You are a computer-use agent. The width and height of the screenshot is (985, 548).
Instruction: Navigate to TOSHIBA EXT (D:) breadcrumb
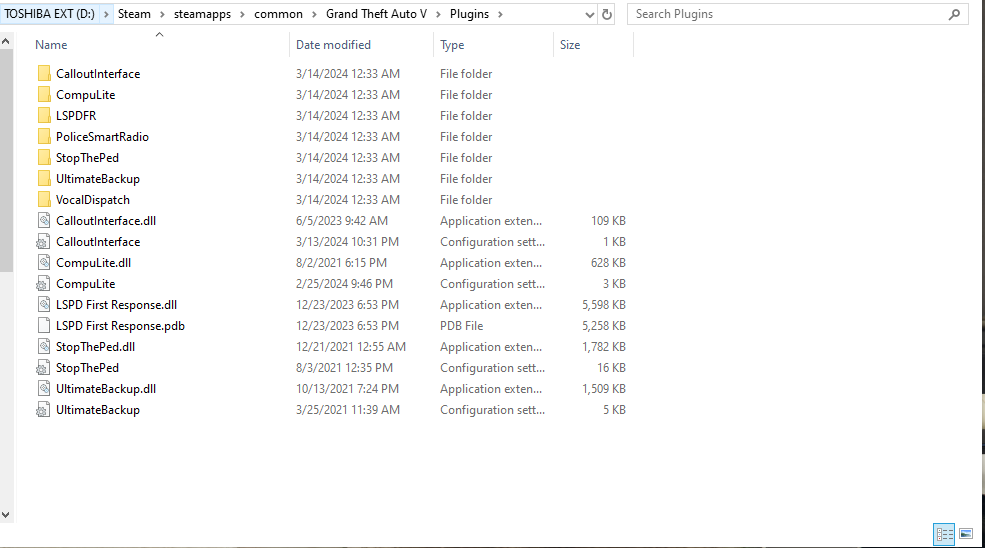point(50,14)
